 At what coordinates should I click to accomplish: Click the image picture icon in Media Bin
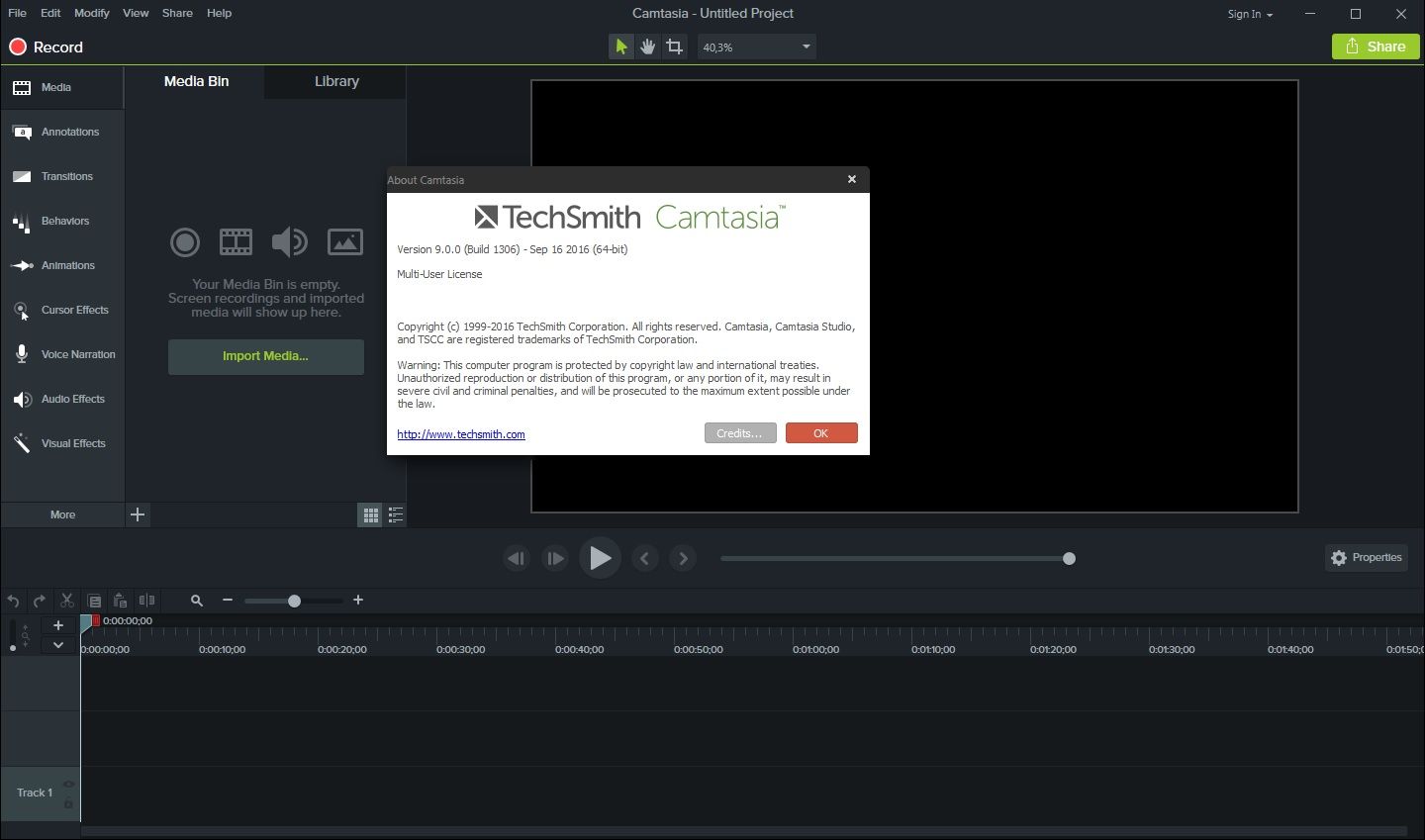344,241
